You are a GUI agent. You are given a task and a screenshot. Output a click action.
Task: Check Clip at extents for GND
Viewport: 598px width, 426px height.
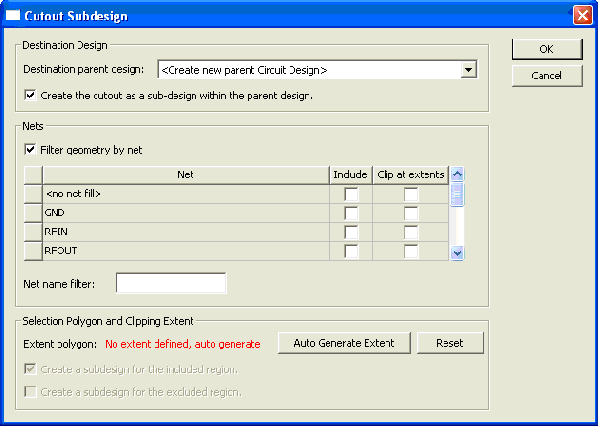pos(411,213)
